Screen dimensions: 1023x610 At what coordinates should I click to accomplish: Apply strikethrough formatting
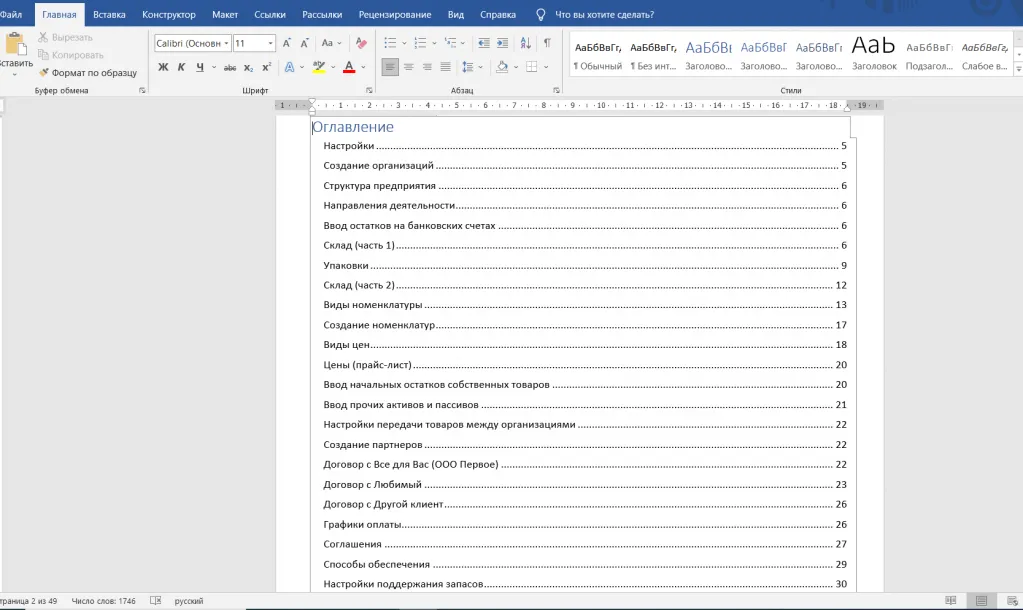click(230, 67)
